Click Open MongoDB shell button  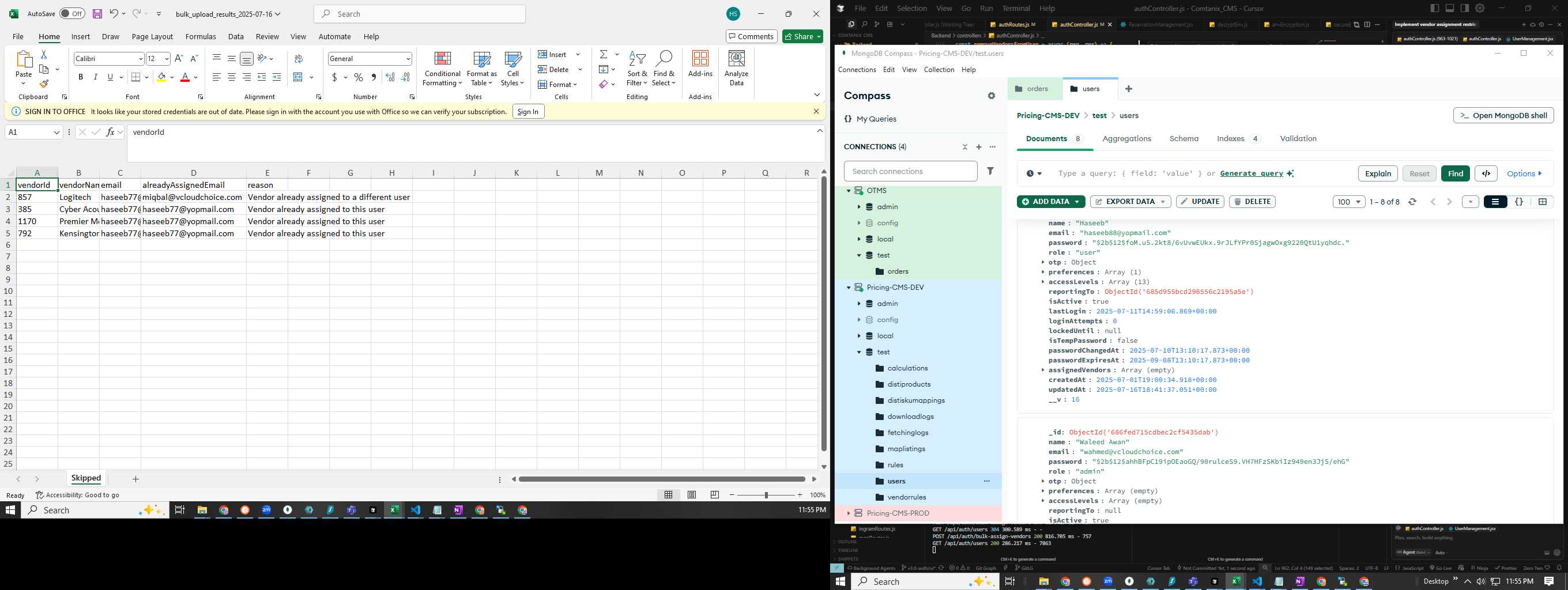(1503, 116)
